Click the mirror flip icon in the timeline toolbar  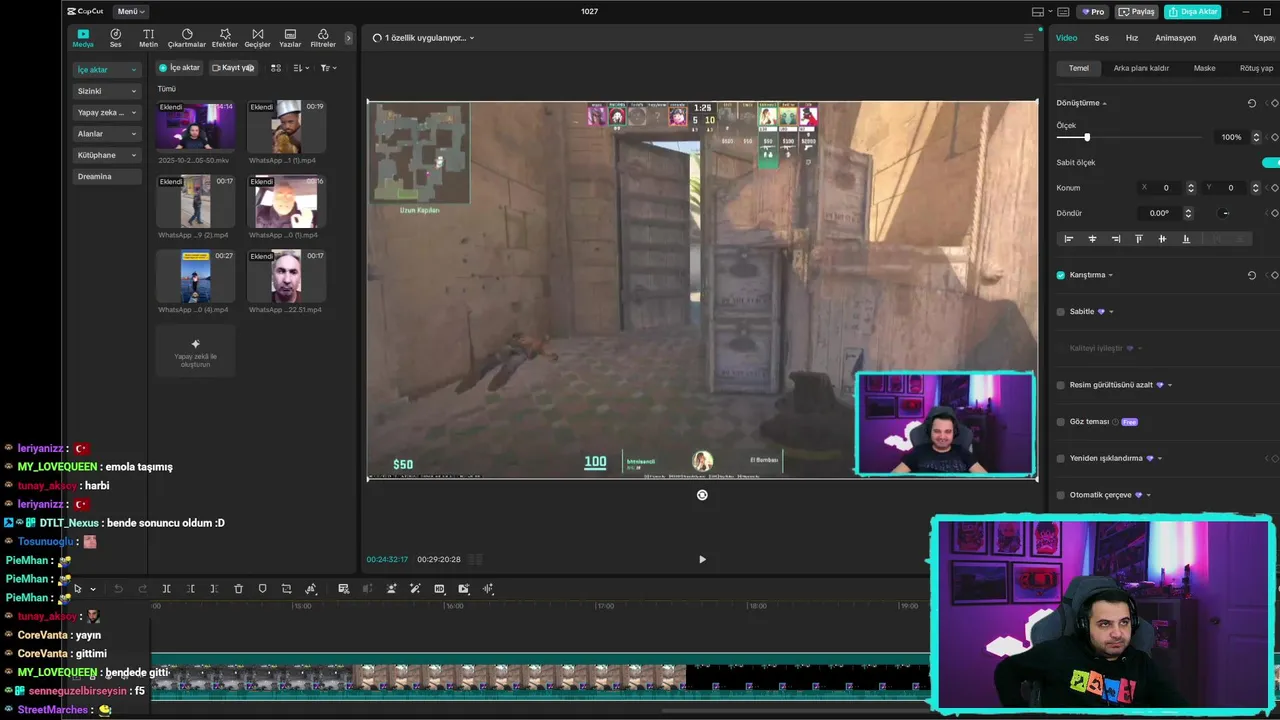[x=311, y=589]
